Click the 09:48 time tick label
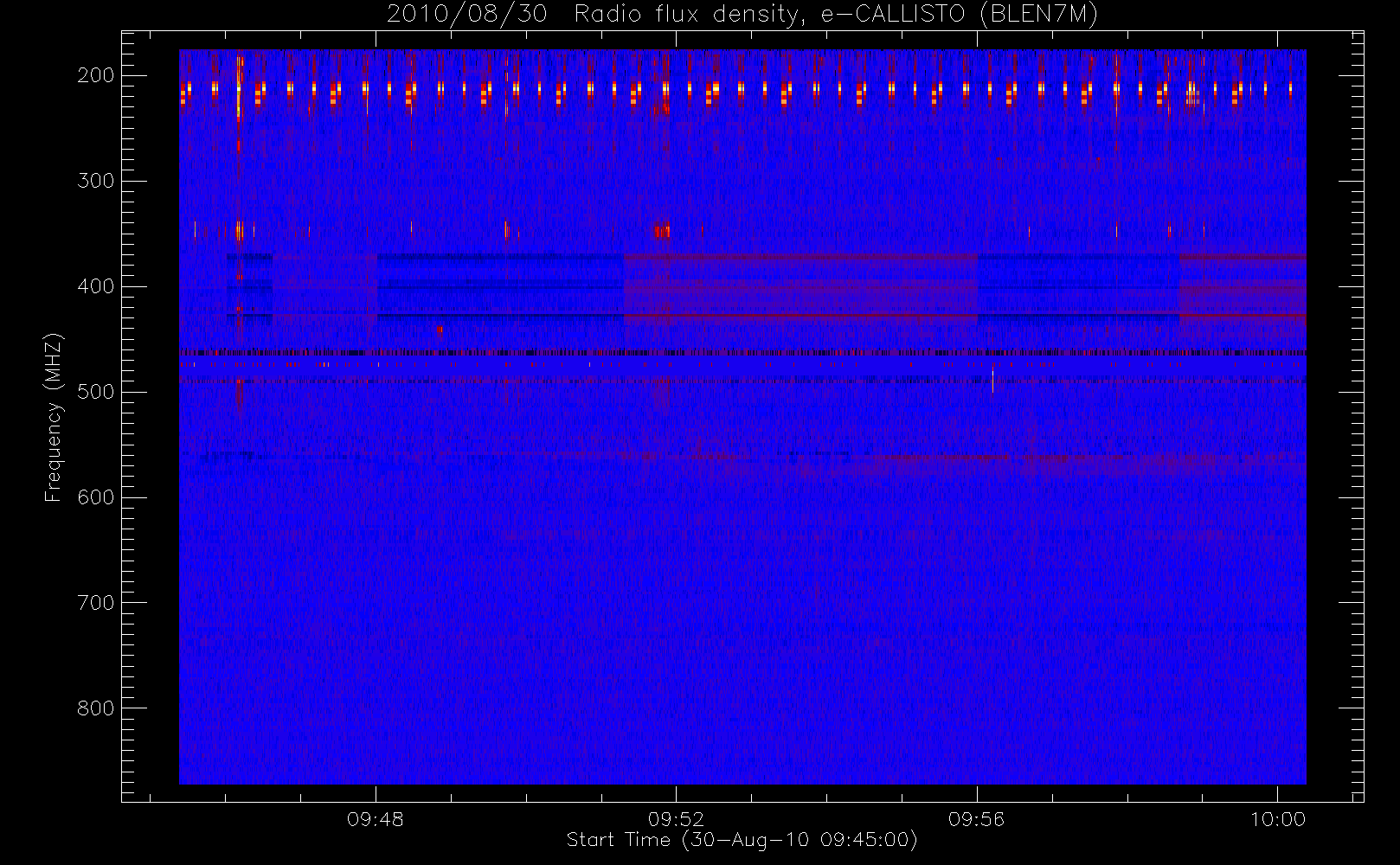Image resolution: width=1400 pixels, height=865 pixels. [x=376, y=819]
